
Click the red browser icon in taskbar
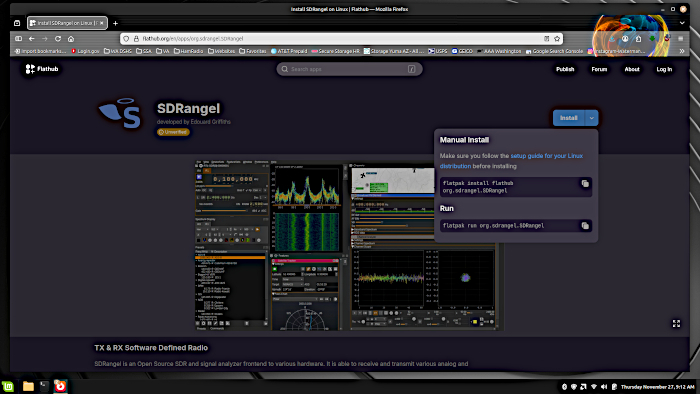click(60, 386)
